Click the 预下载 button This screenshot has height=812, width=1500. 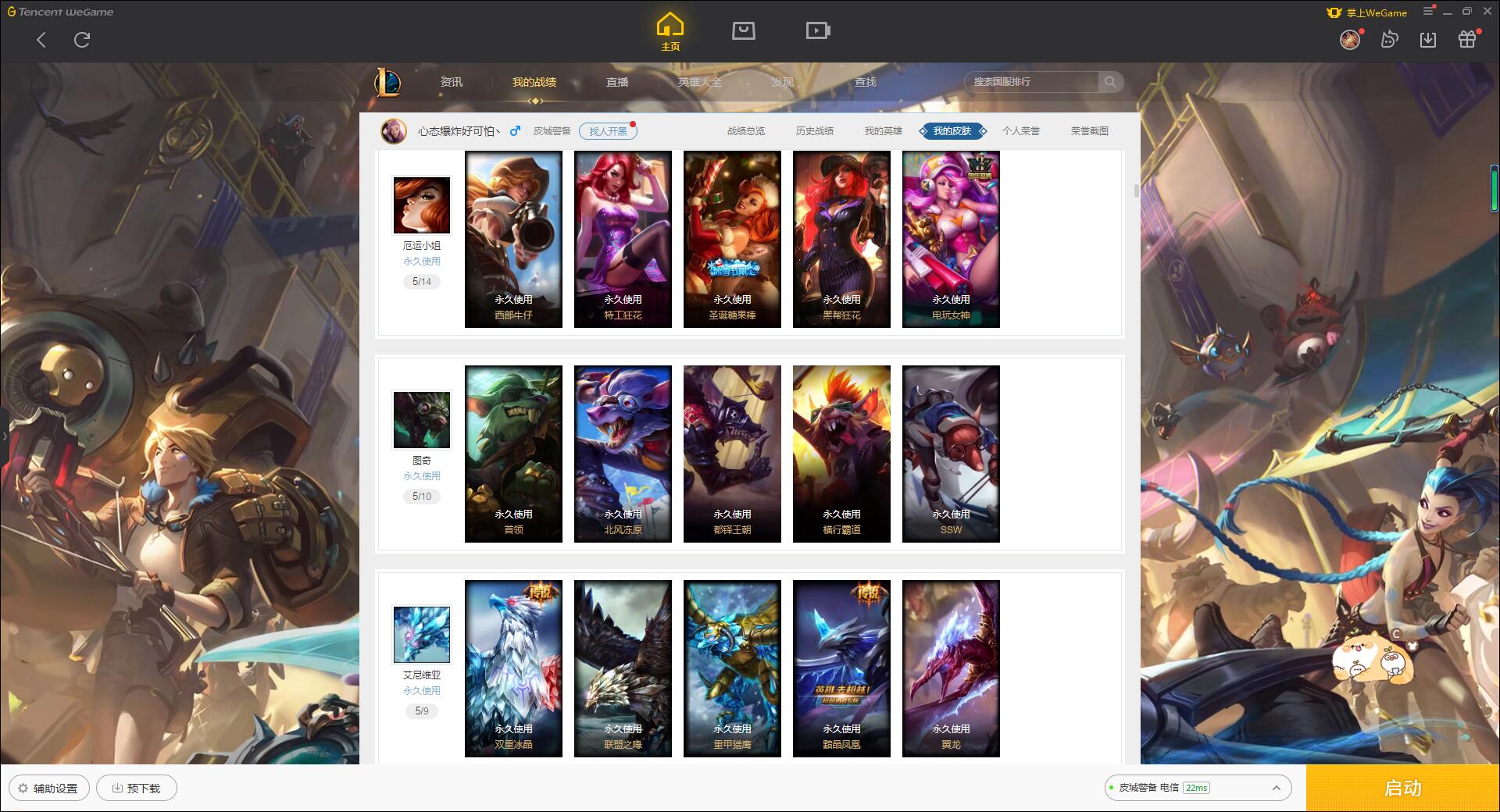(x=137, y=788)
